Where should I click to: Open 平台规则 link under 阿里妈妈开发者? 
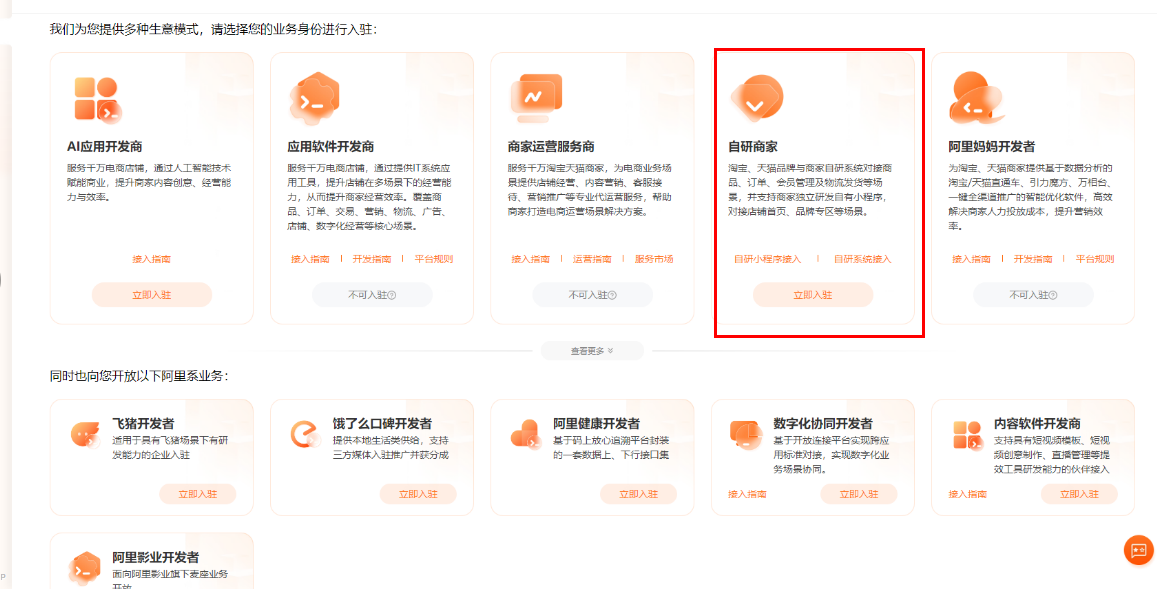[x=1094, y=259]
